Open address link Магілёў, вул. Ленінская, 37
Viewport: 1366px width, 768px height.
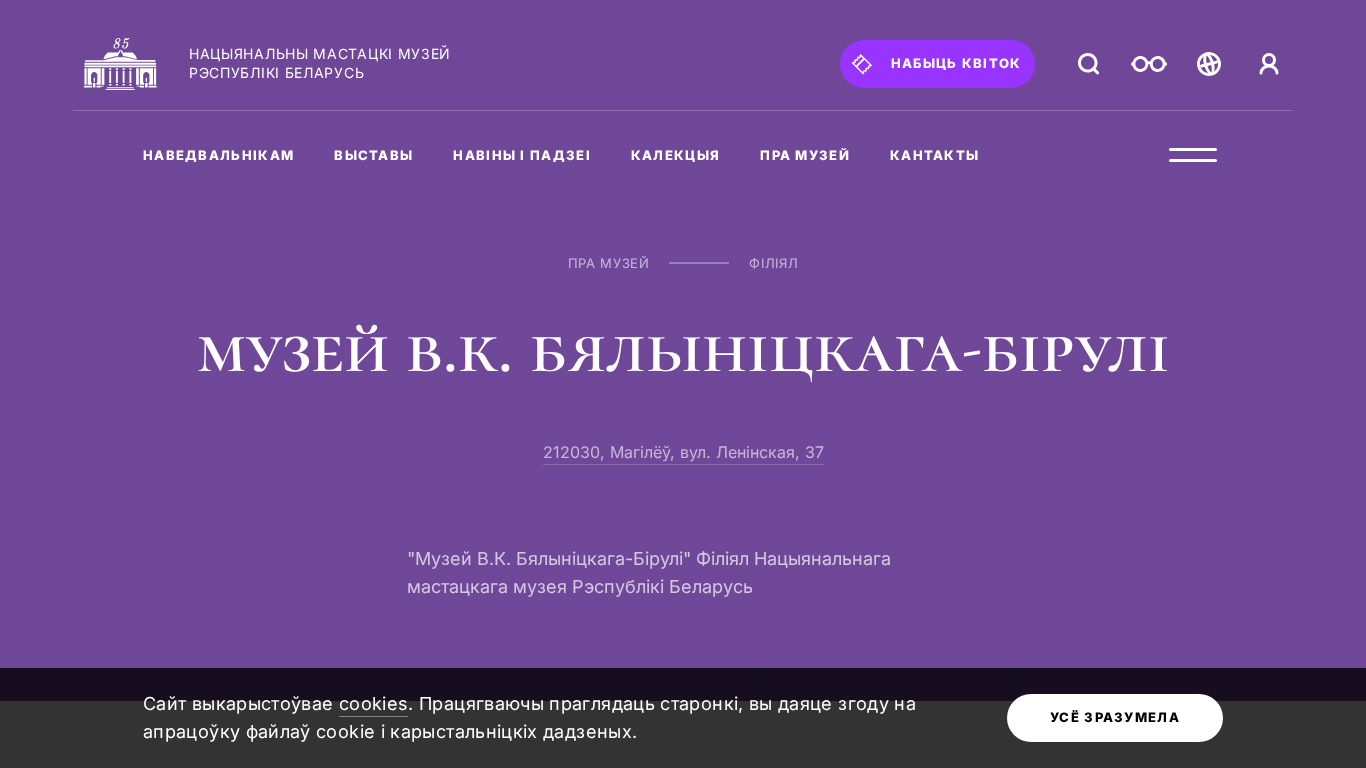pyautogui.click(x=683, y=453)
